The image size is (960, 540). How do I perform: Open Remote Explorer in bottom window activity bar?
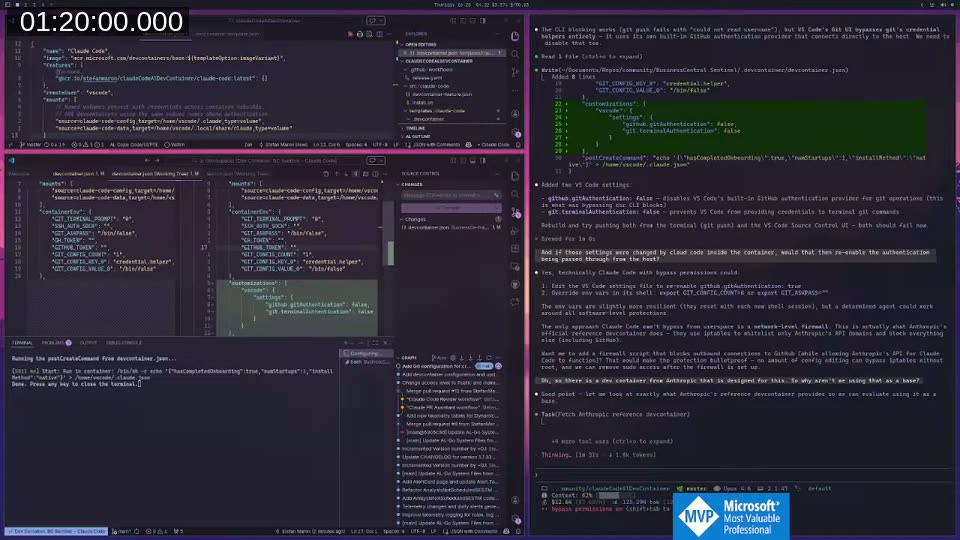coord(515,266)
